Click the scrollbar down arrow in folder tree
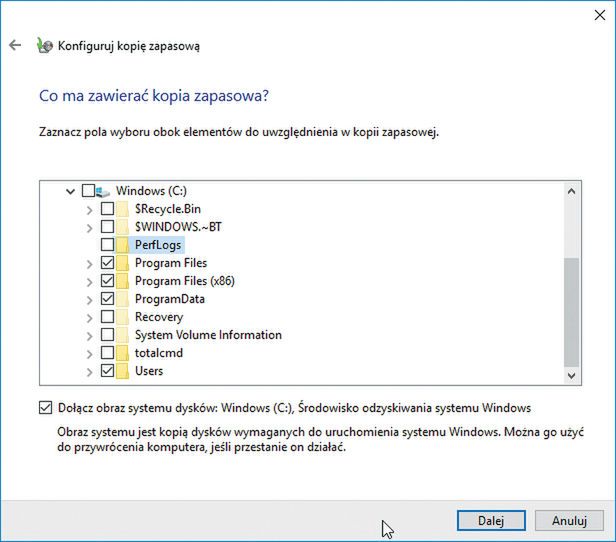Viewport: 616px width, 542px height. pyautogui.click(x=572, y=376)
